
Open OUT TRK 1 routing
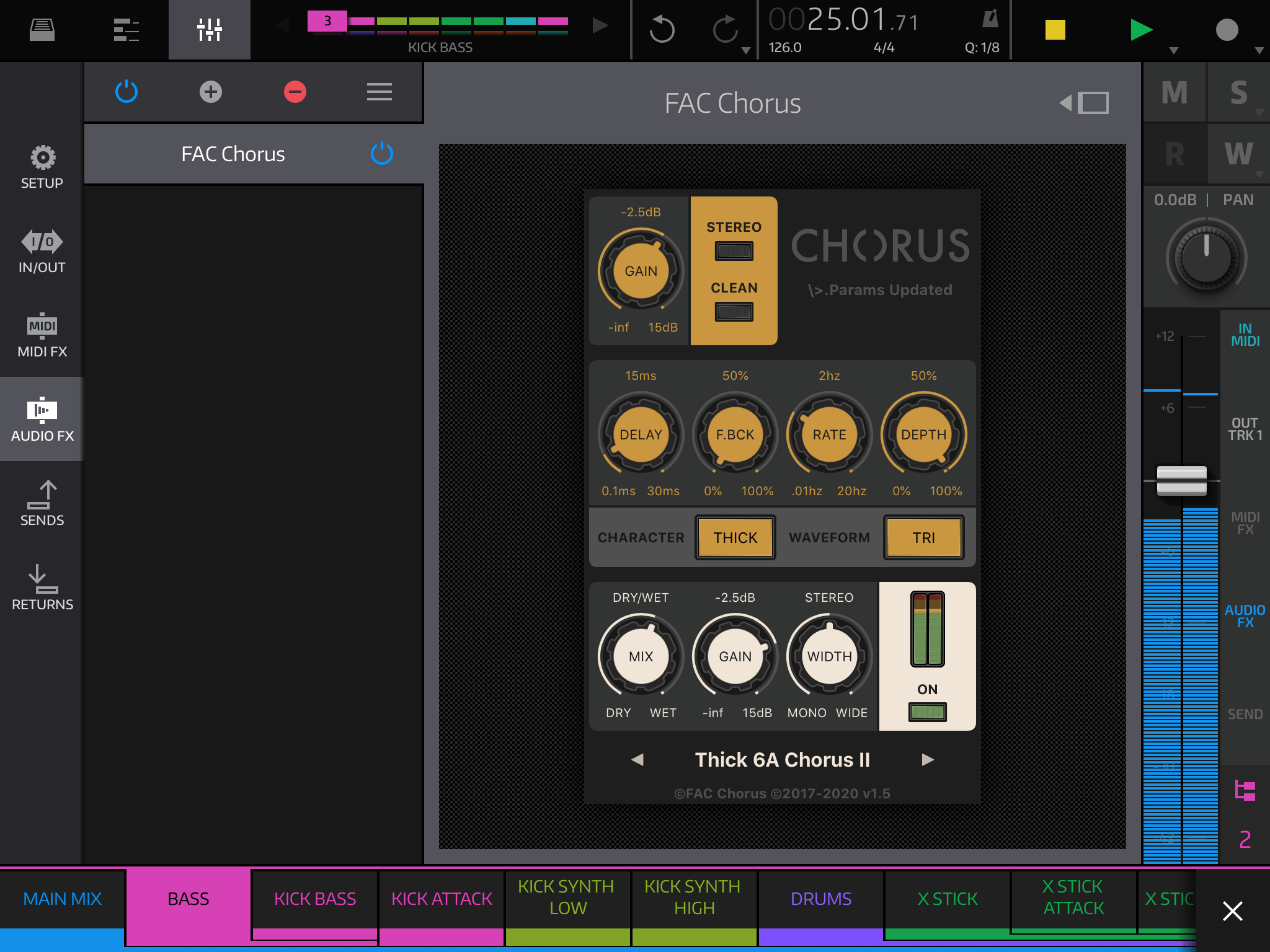pyautogui.click(x=1245, y=429)
